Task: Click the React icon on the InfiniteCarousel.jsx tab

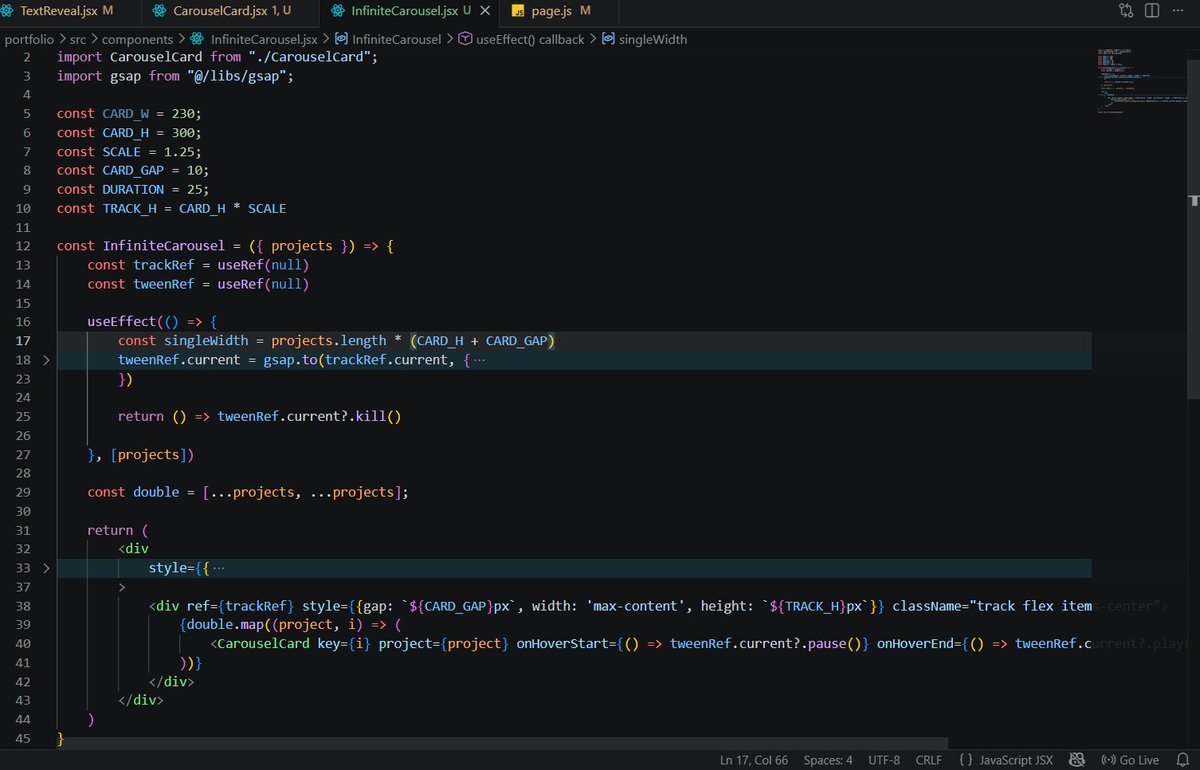Action: 337,10
